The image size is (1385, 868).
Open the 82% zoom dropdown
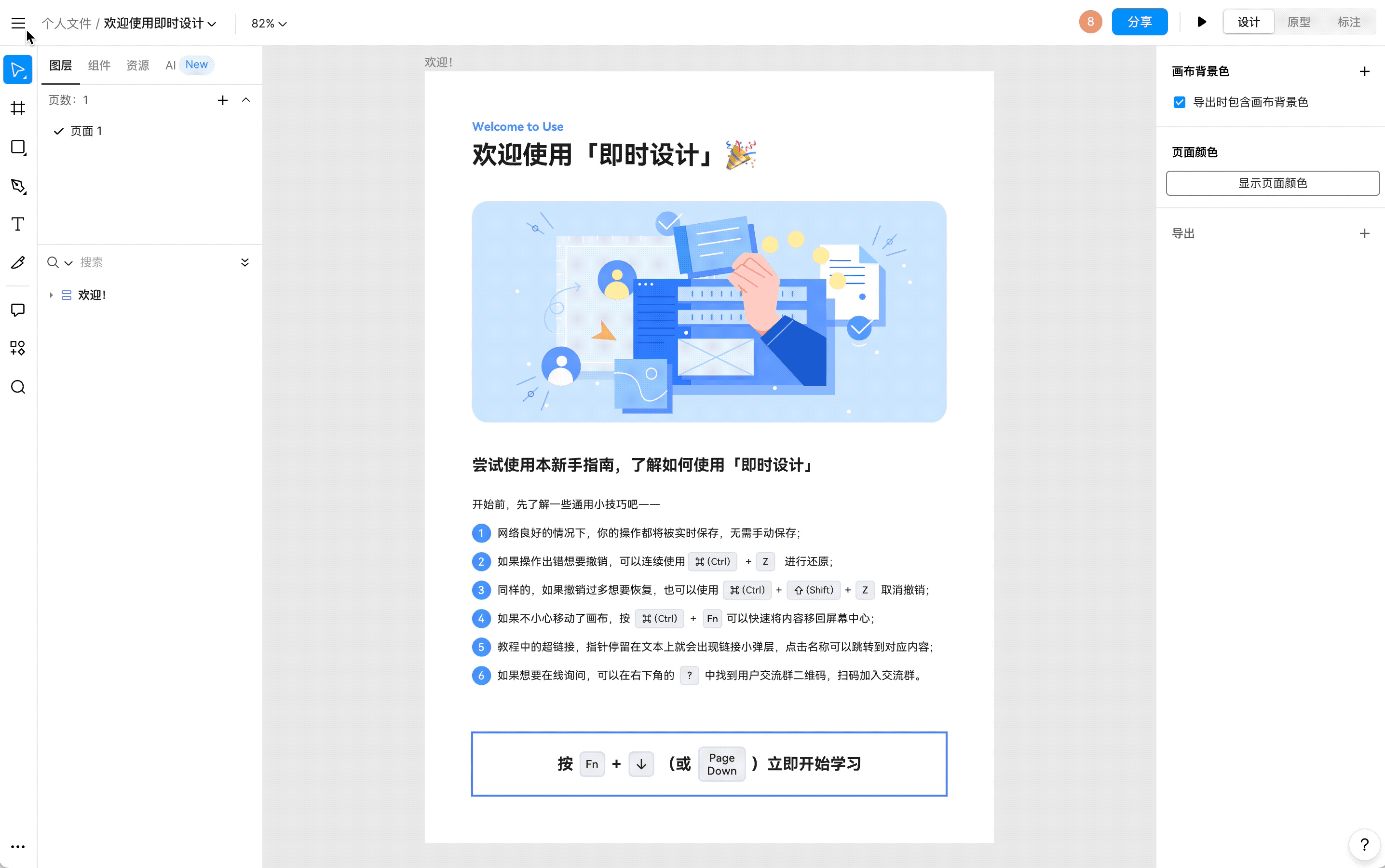pos(269,24)
